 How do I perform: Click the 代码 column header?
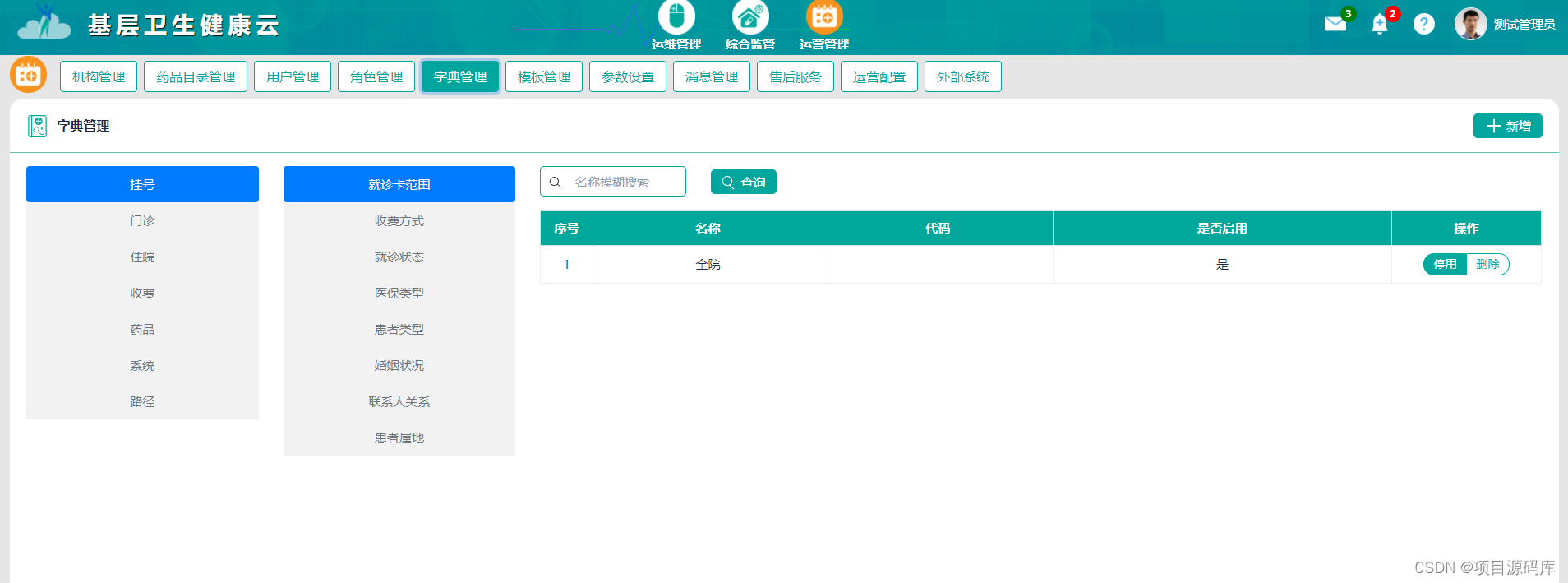(938, 228)
